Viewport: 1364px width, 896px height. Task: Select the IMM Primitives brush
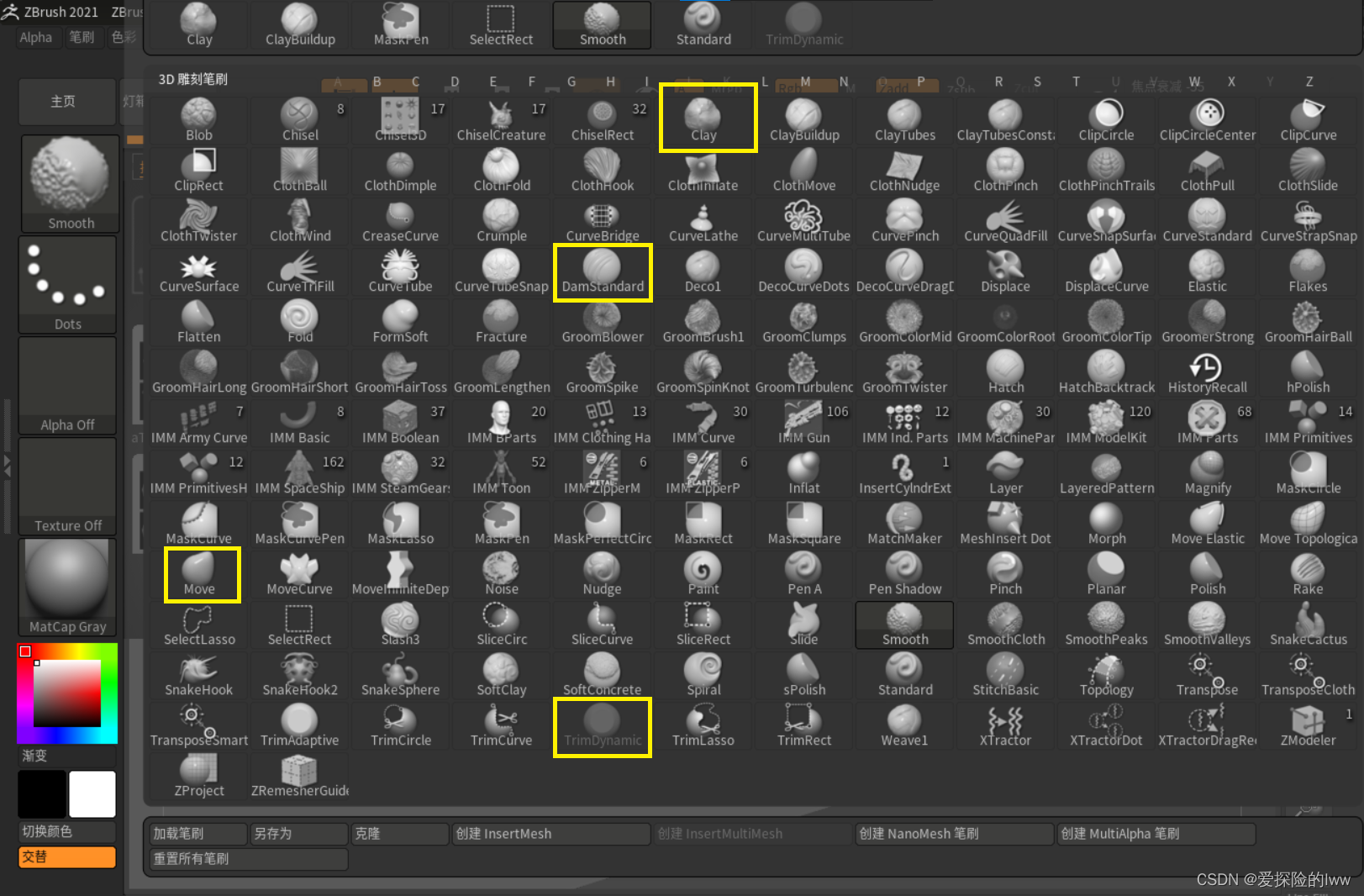(1309, 422)
